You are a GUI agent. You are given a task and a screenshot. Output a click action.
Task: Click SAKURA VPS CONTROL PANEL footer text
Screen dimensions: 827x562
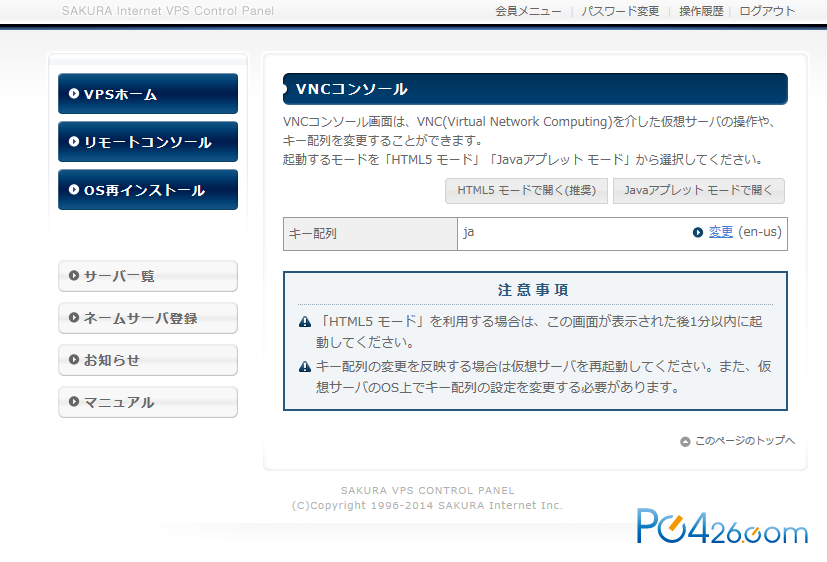click(x=427, y=490)
